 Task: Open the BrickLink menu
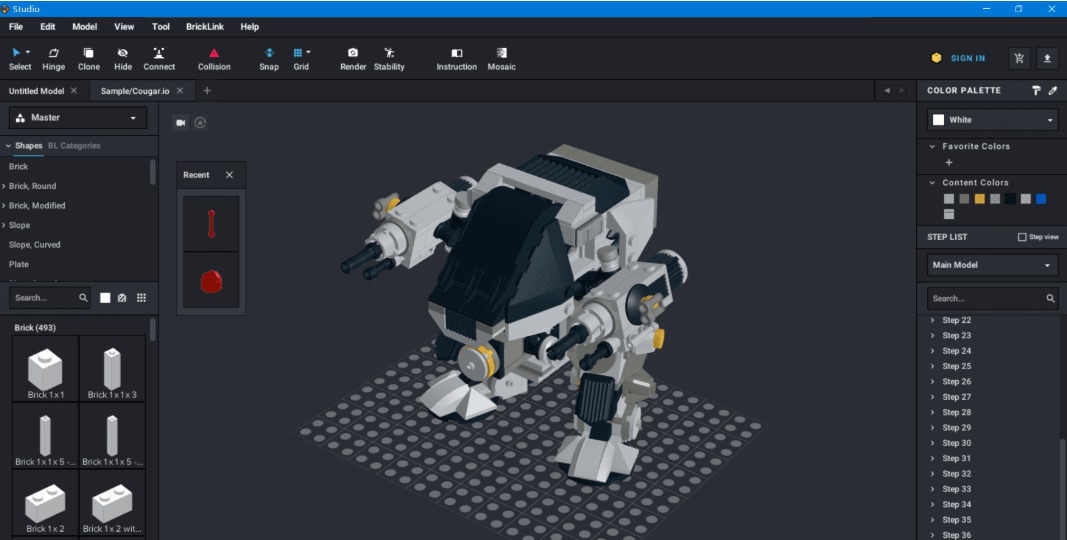point(205,27)
